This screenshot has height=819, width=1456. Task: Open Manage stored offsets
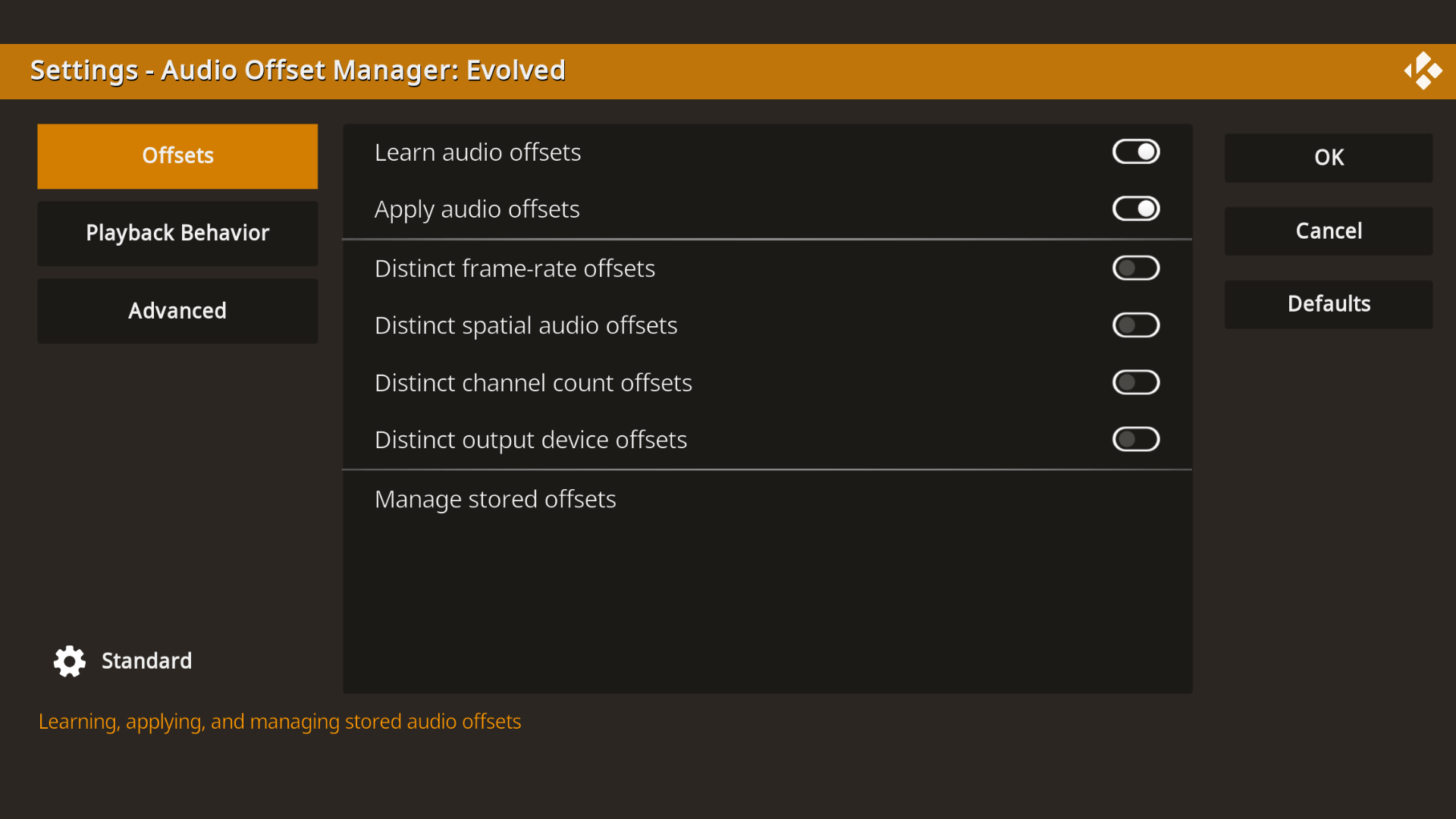point(767,499)
